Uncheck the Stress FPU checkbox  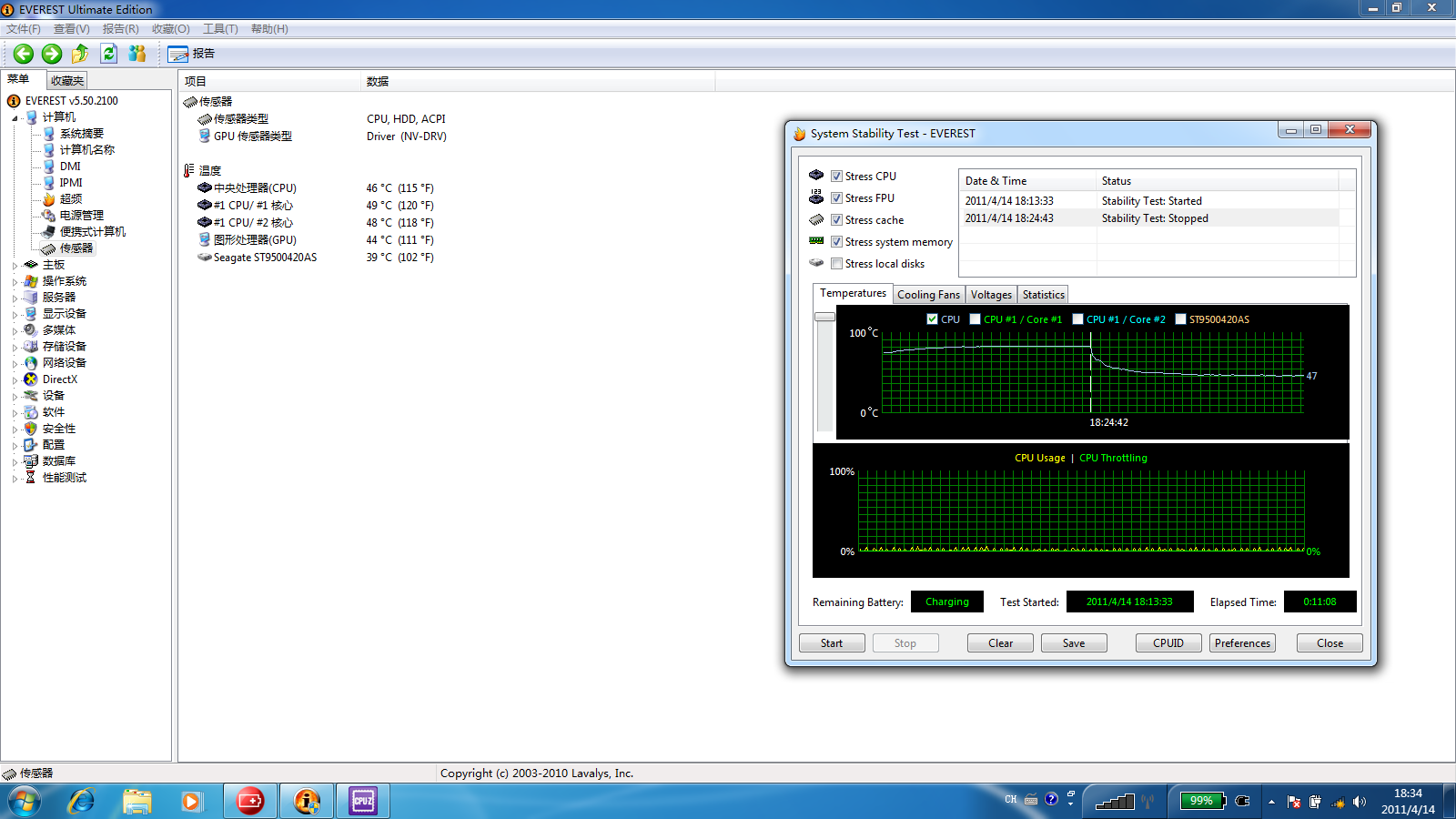pos(836,198)
